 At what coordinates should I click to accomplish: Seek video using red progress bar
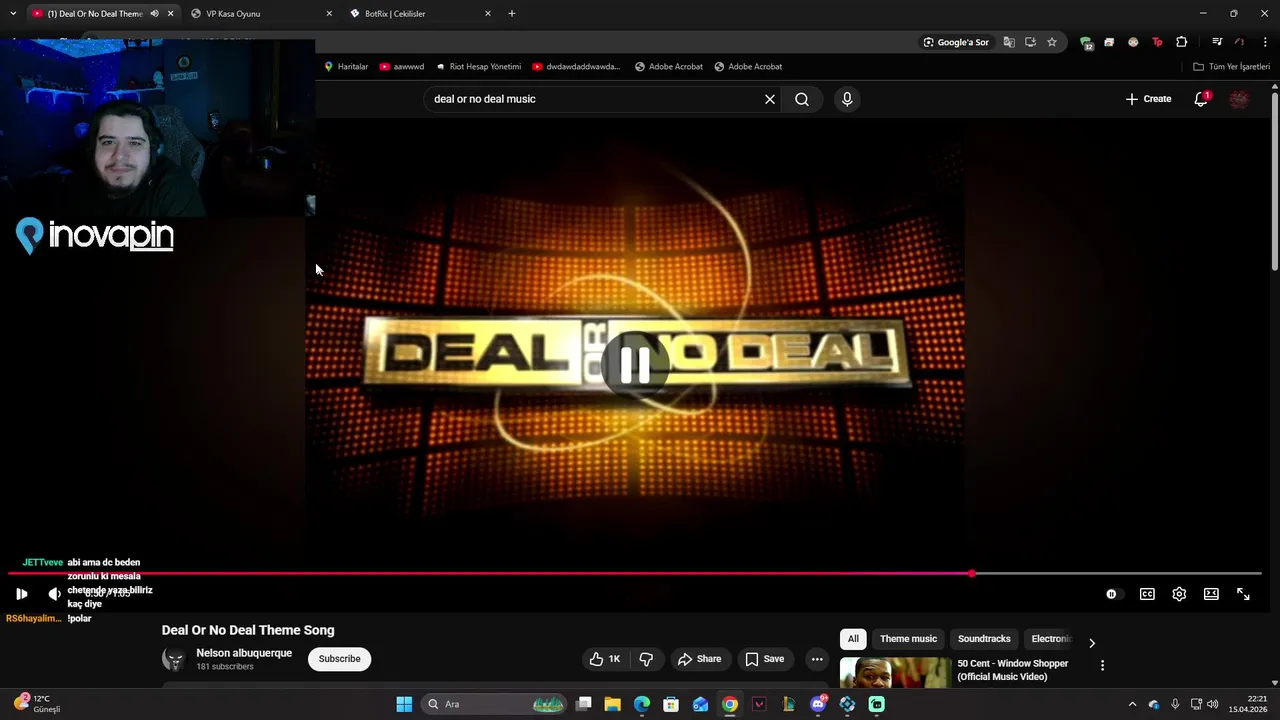tap(635, 574)
